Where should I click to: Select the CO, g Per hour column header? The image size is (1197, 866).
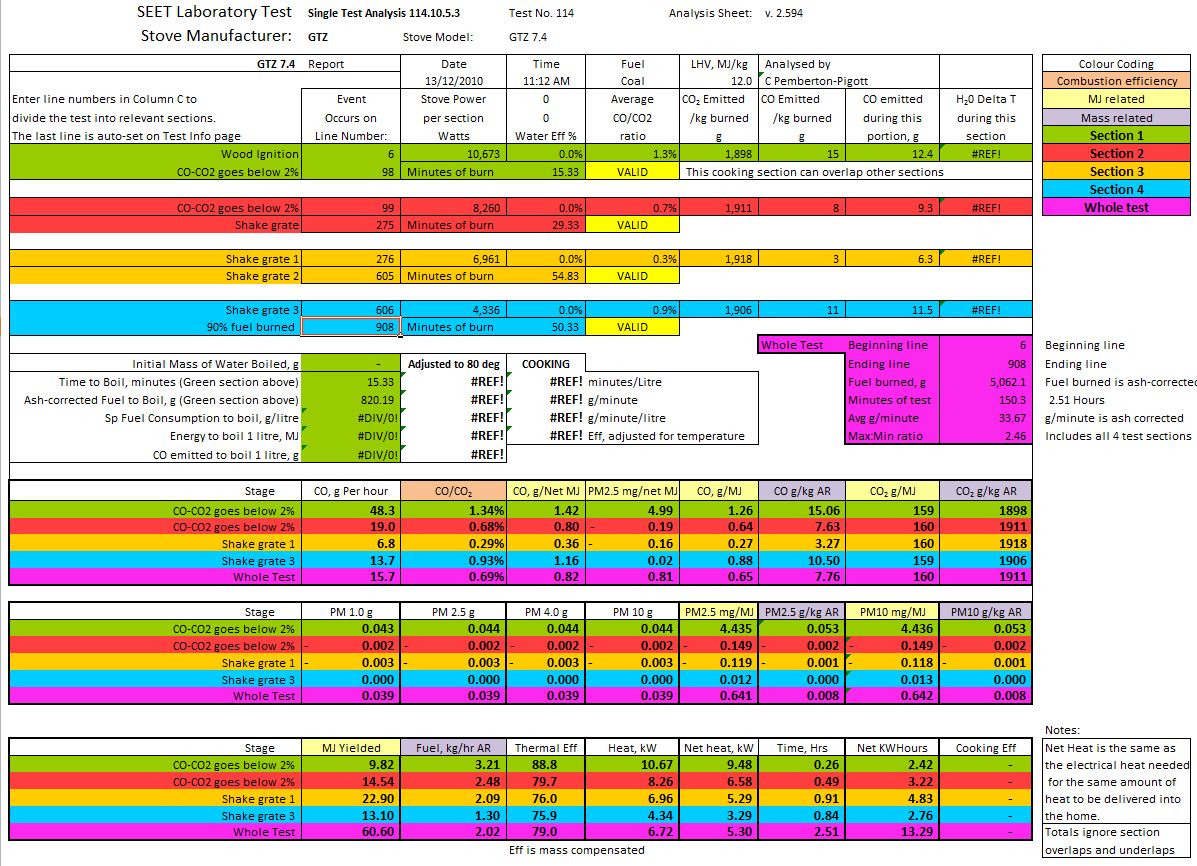pyautogui.click(x=351, y=491)
